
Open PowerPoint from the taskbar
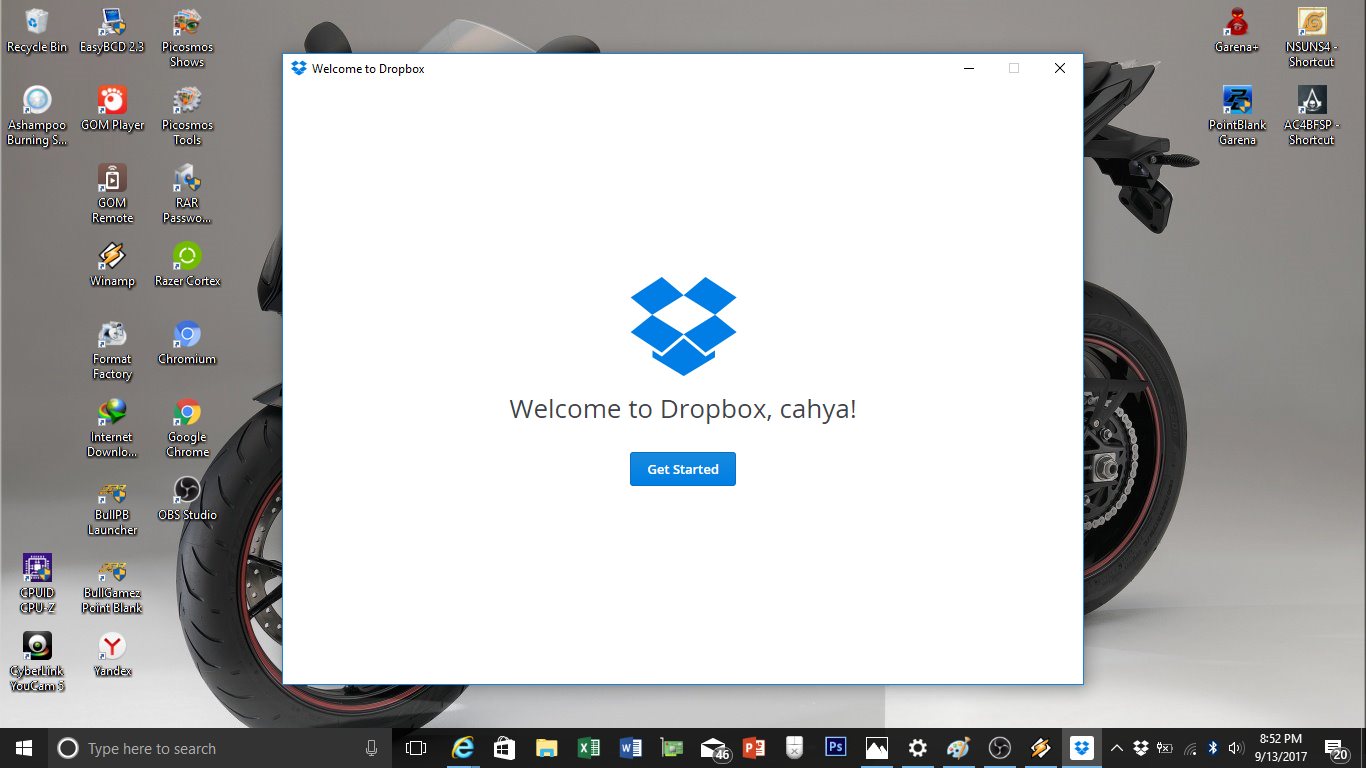point(753,748)
